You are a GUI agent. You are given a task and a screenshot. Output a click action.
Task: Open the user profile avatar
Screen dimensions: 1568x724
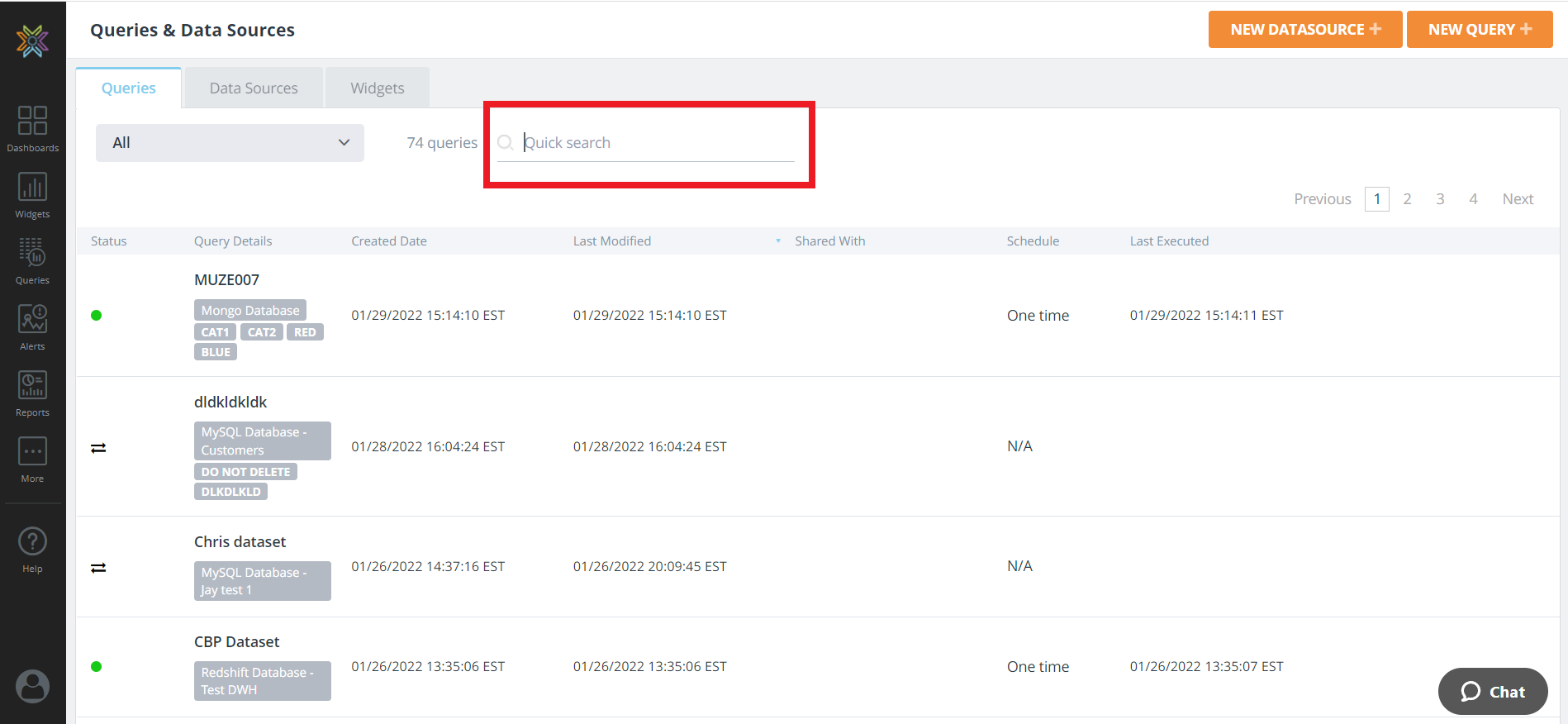coord(32,686)
